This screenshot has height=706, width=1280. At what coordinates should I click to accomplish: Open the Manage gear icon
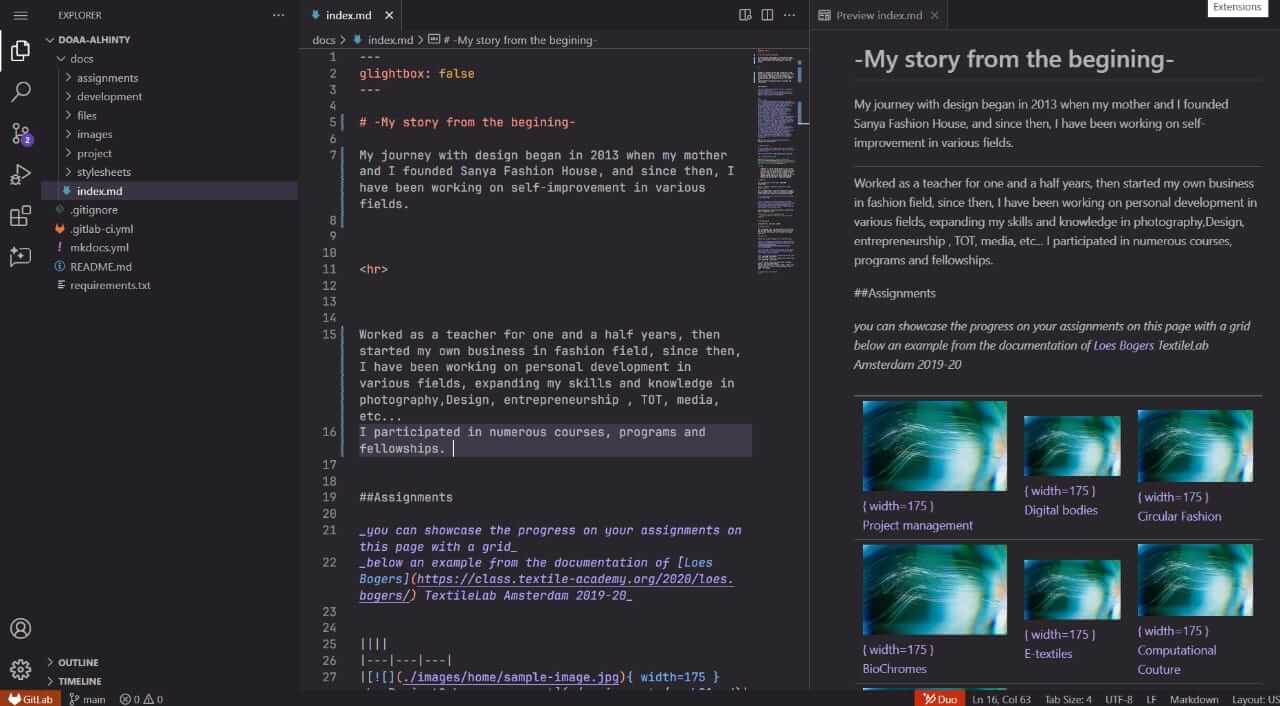pyautogui.click(x=20, y=670)
